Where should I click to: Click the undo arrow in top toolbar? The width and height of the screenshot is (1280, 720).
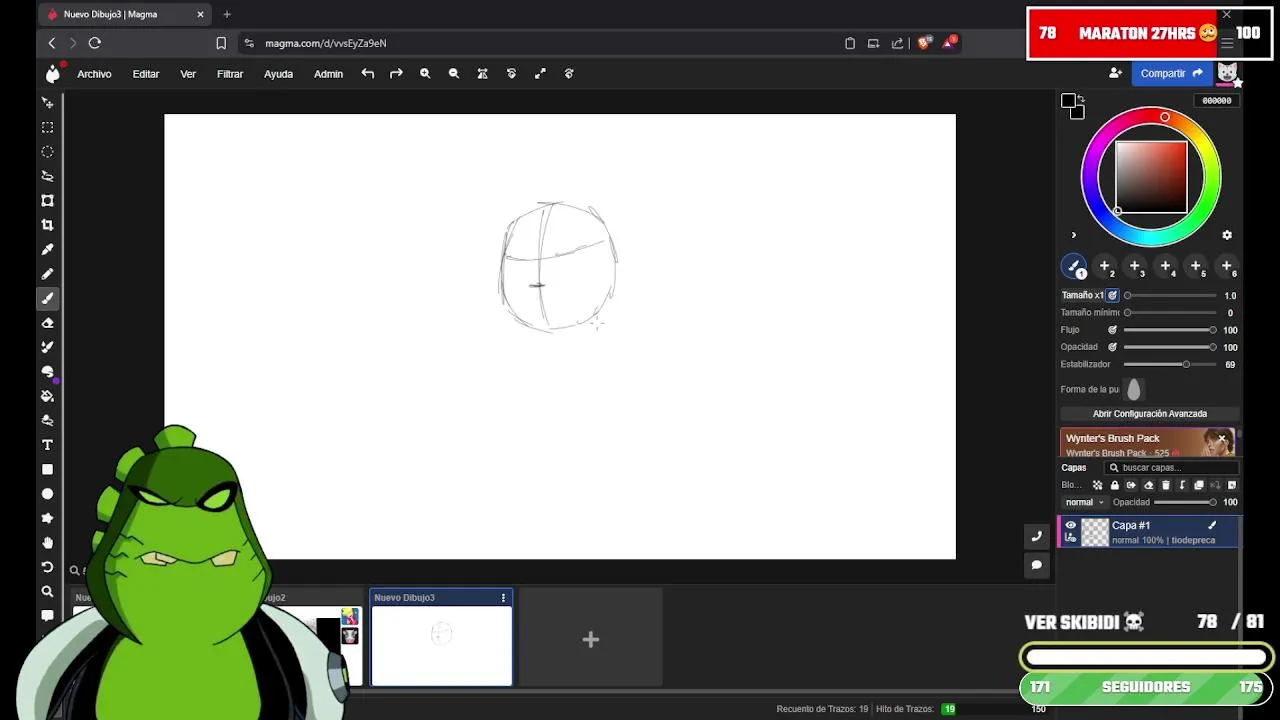(368, 73)
